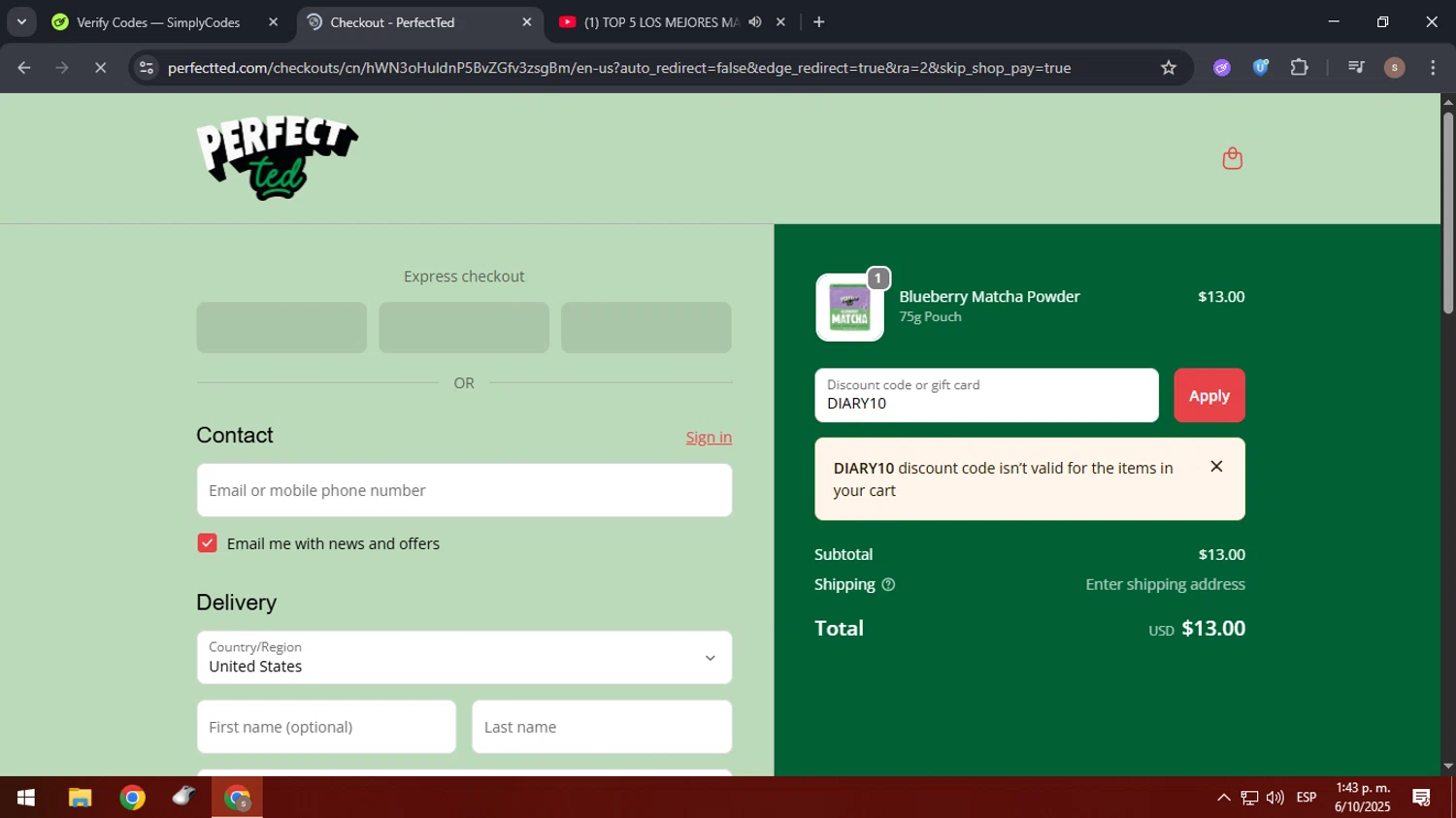
Task: Show hidden system tray icons
Action: 1224,798
